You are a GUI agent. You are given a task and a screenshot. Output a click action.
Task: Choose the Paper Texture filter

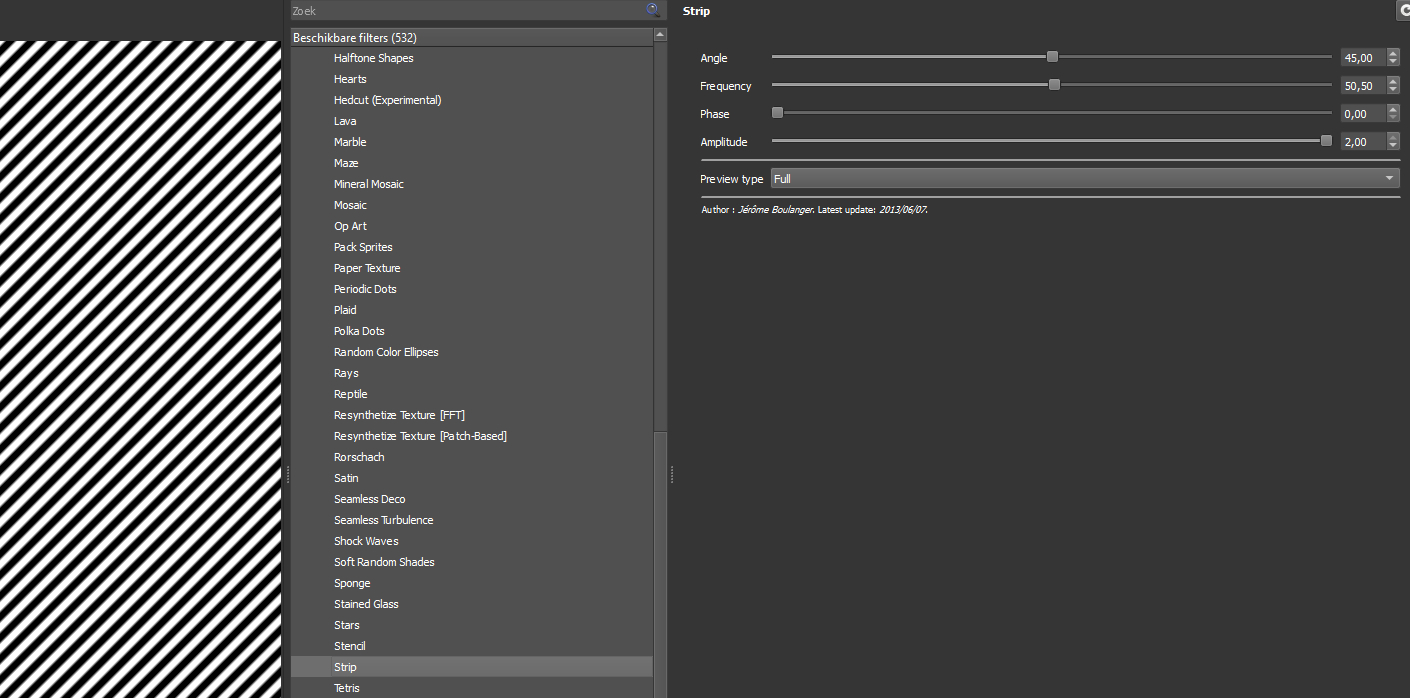pos(367,268)
